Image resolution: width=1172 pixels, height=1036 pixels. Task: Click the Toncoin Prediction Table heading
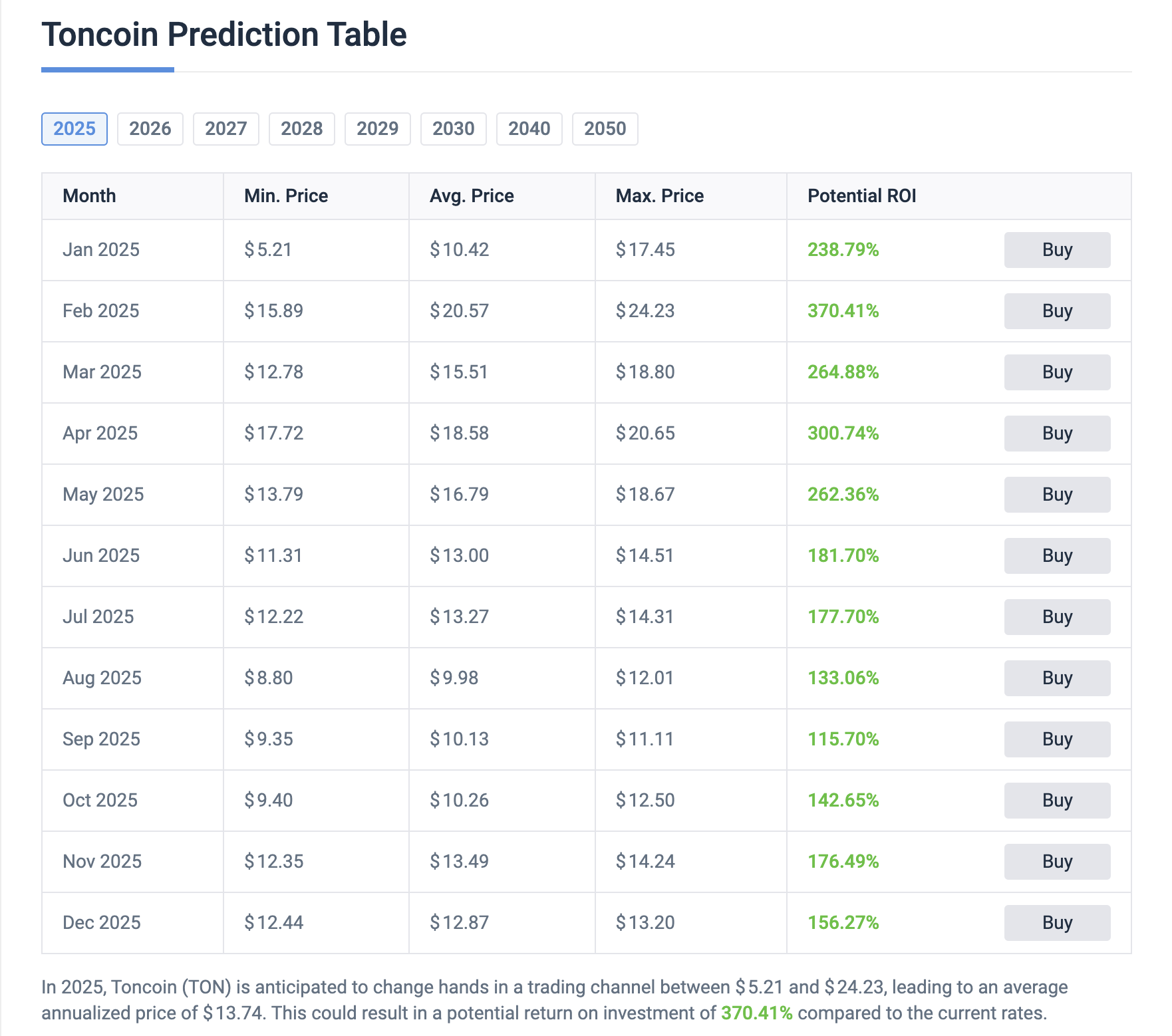coord(224,34)
